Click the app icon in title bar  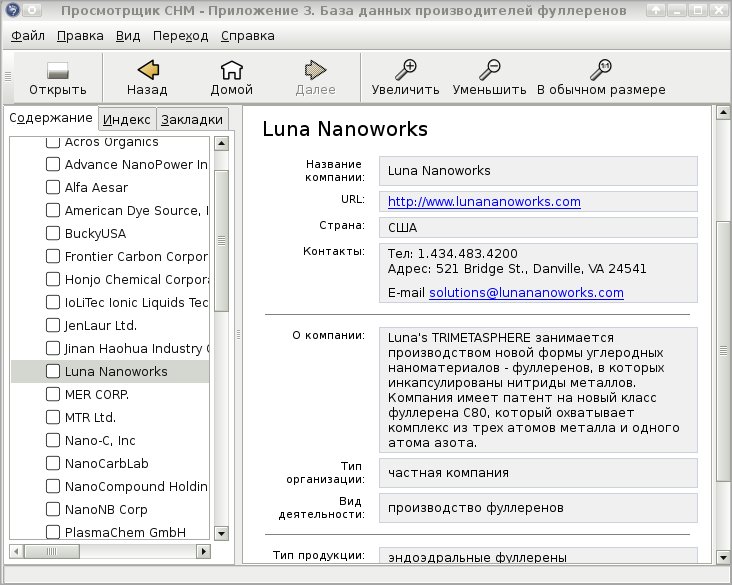(13, 9)
